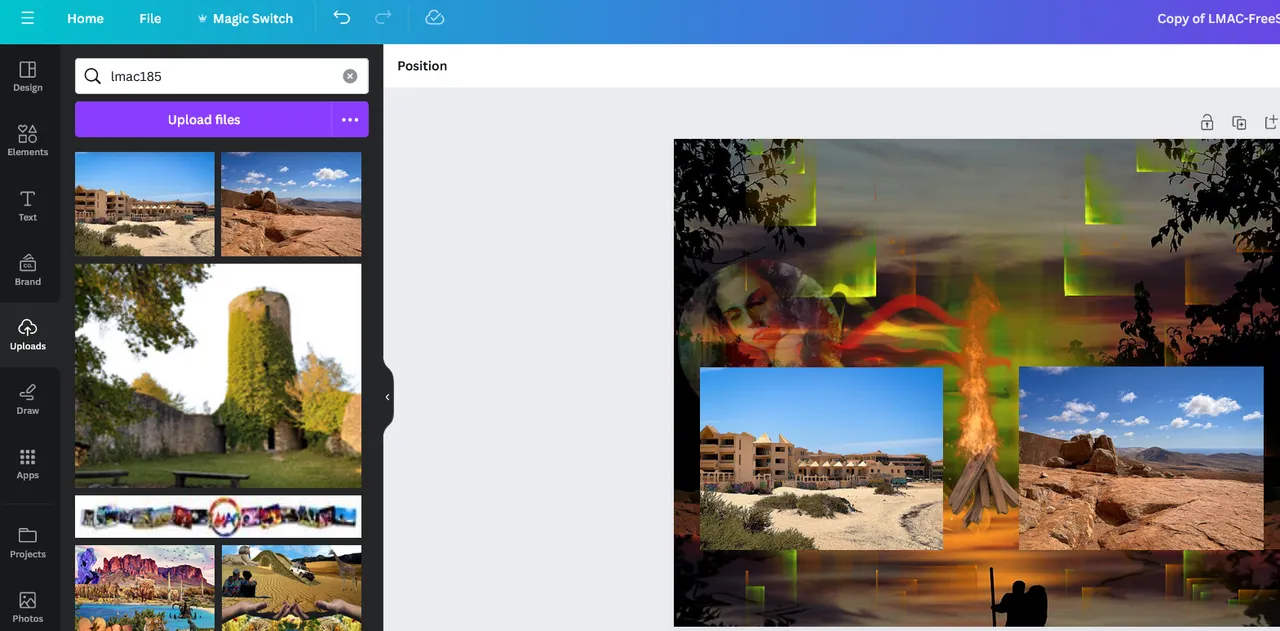This screenshot has height=631, width=1280.
Task: Open the Text panel
Action: [28, 206]
